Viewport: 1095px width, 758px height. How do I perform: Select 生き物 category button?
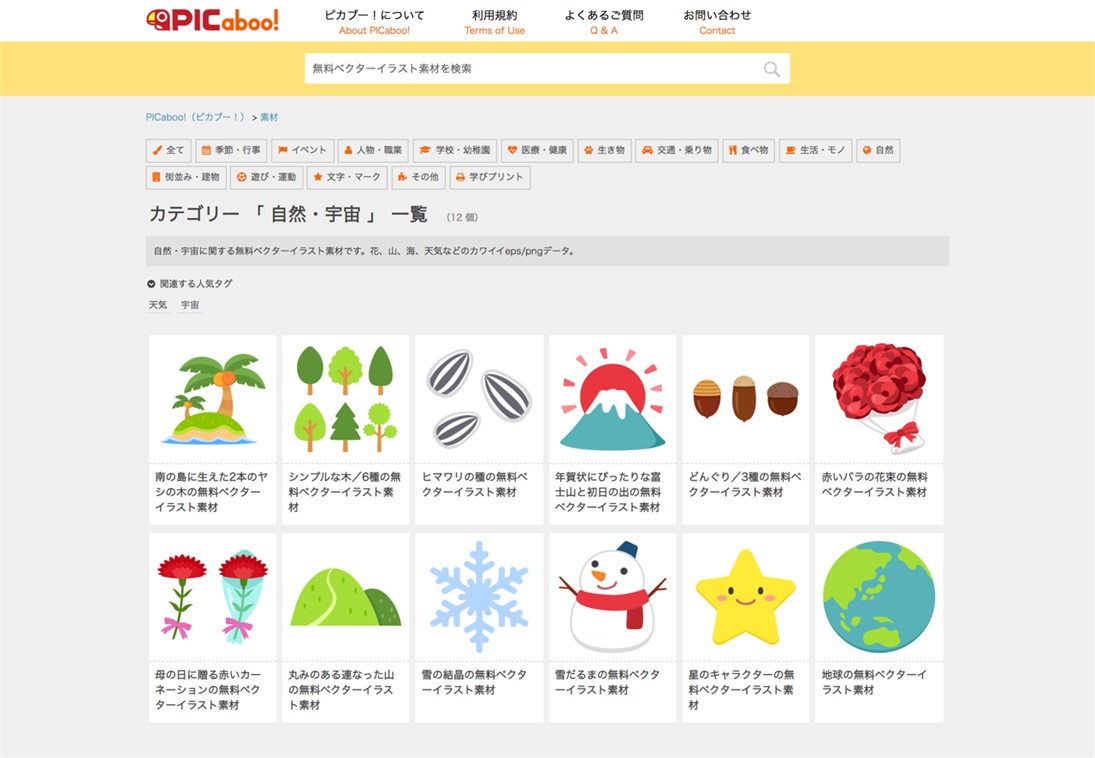(x=604, y=150)
